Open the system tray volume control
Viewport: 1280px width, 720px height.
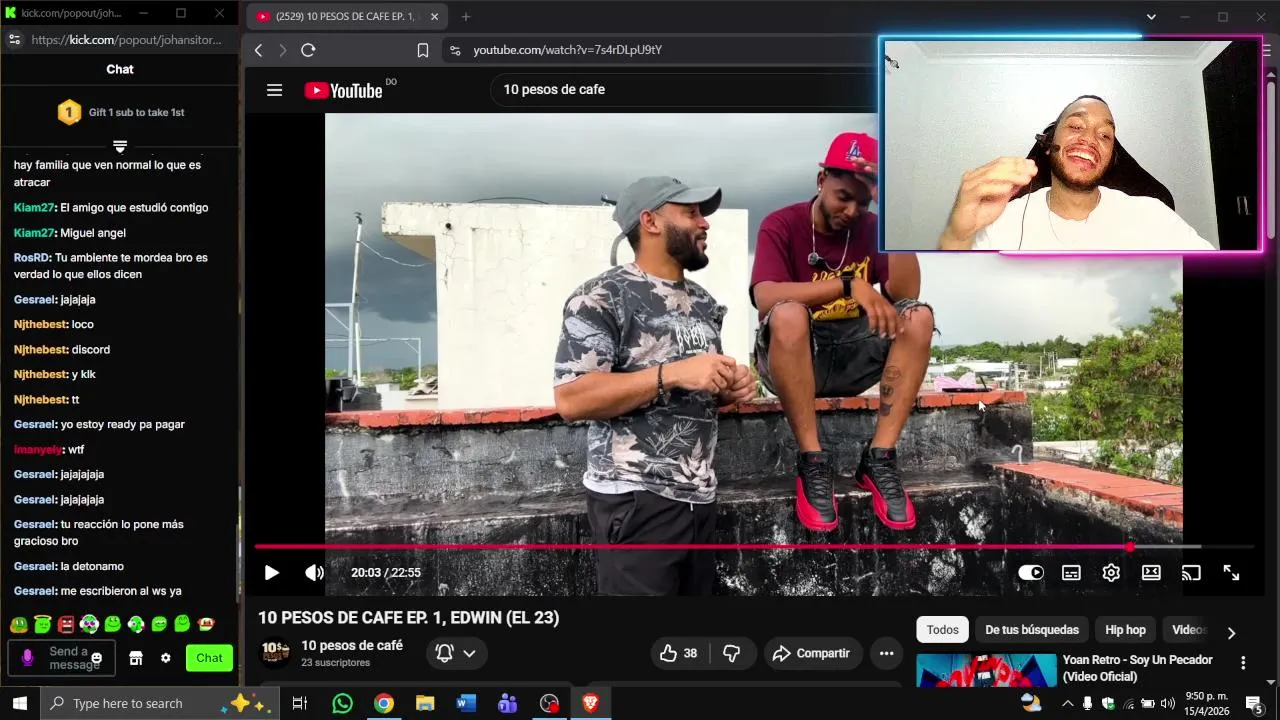pyautogui.click(x=1167, y=704)
